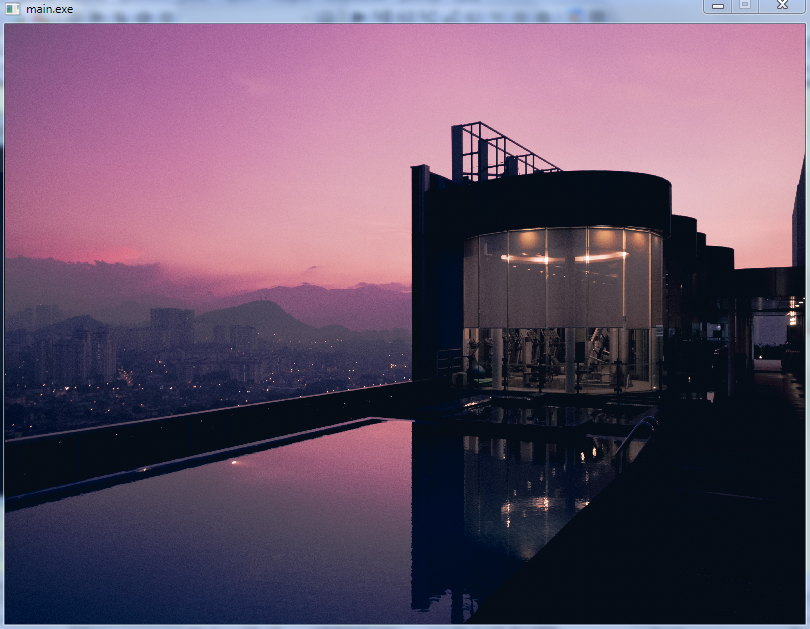Click the disabled maximize button
This screenshot has width=810, height=629.
coord(745,6)
